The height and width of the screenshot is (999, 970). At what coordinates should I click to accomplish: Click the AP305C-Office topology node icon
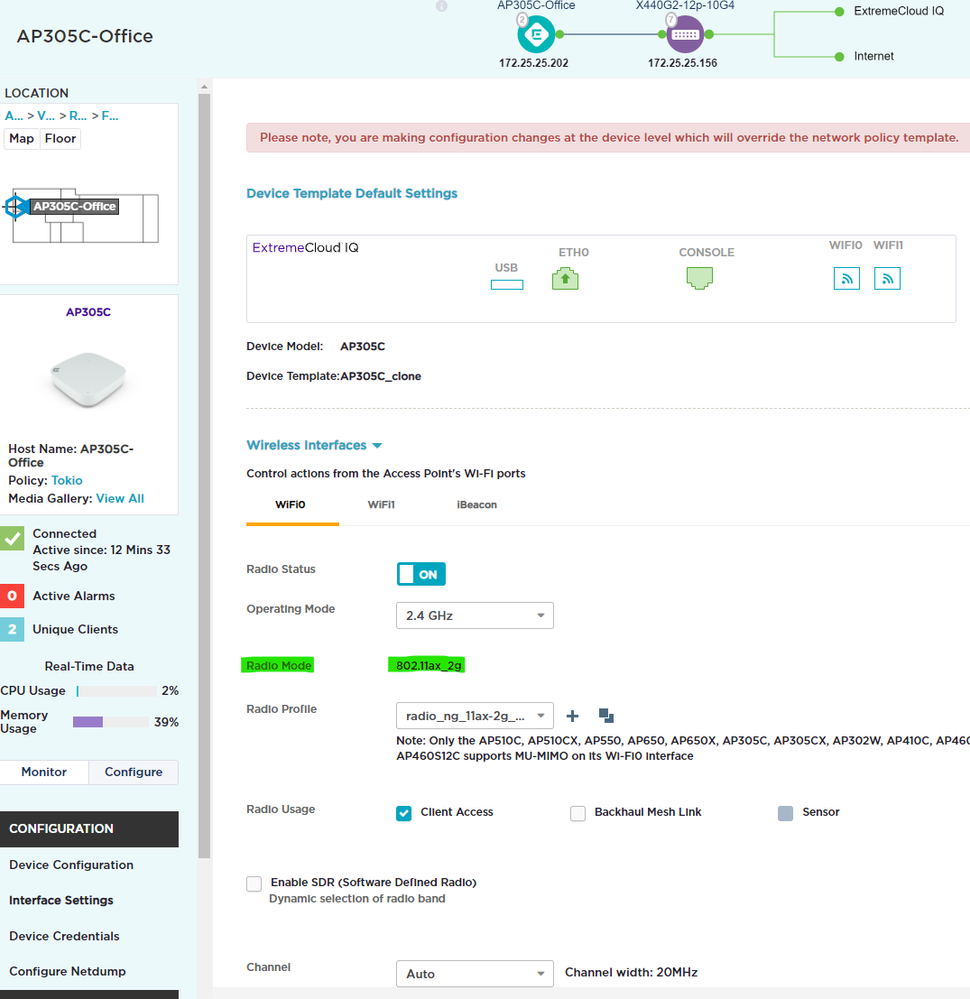(x=535, y=34)
